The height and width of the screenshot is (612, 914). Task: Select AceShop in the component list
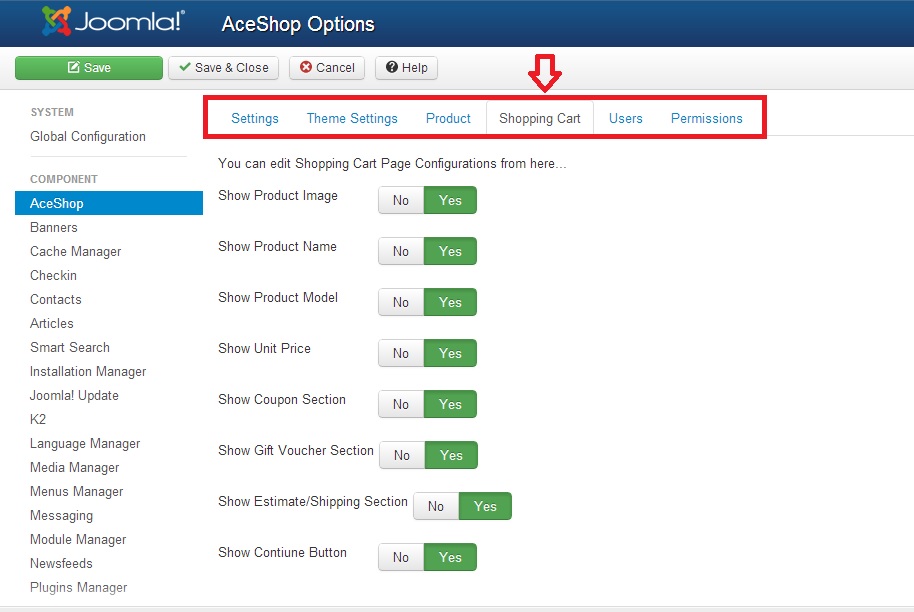109,203
